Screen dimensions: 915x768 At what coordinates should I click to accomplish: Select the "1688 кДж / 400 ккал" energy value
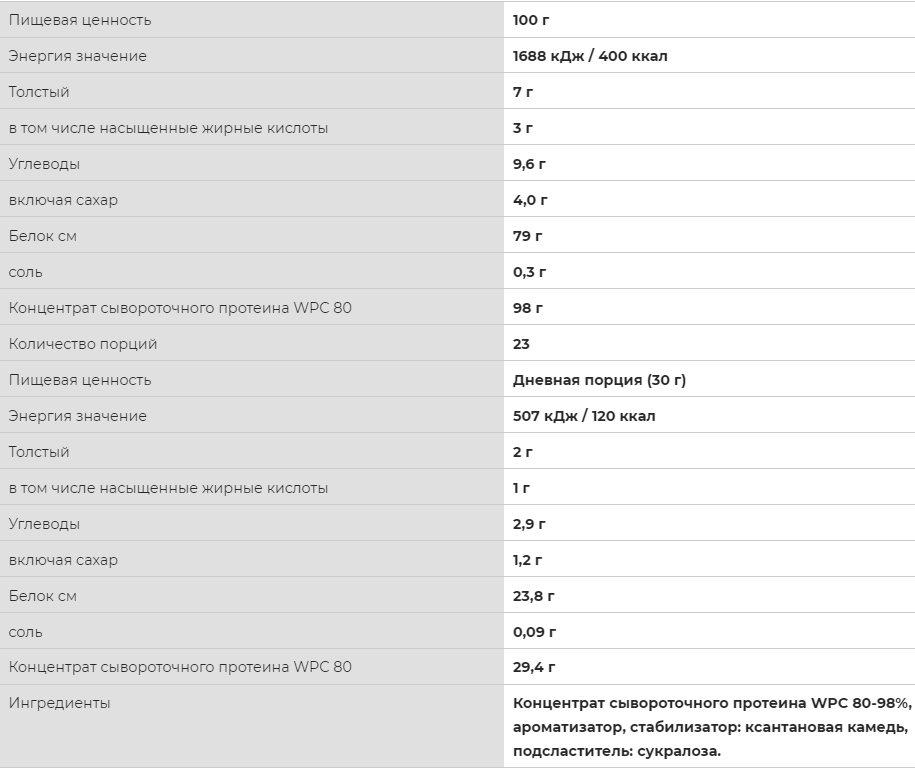(x=590, y=56)
